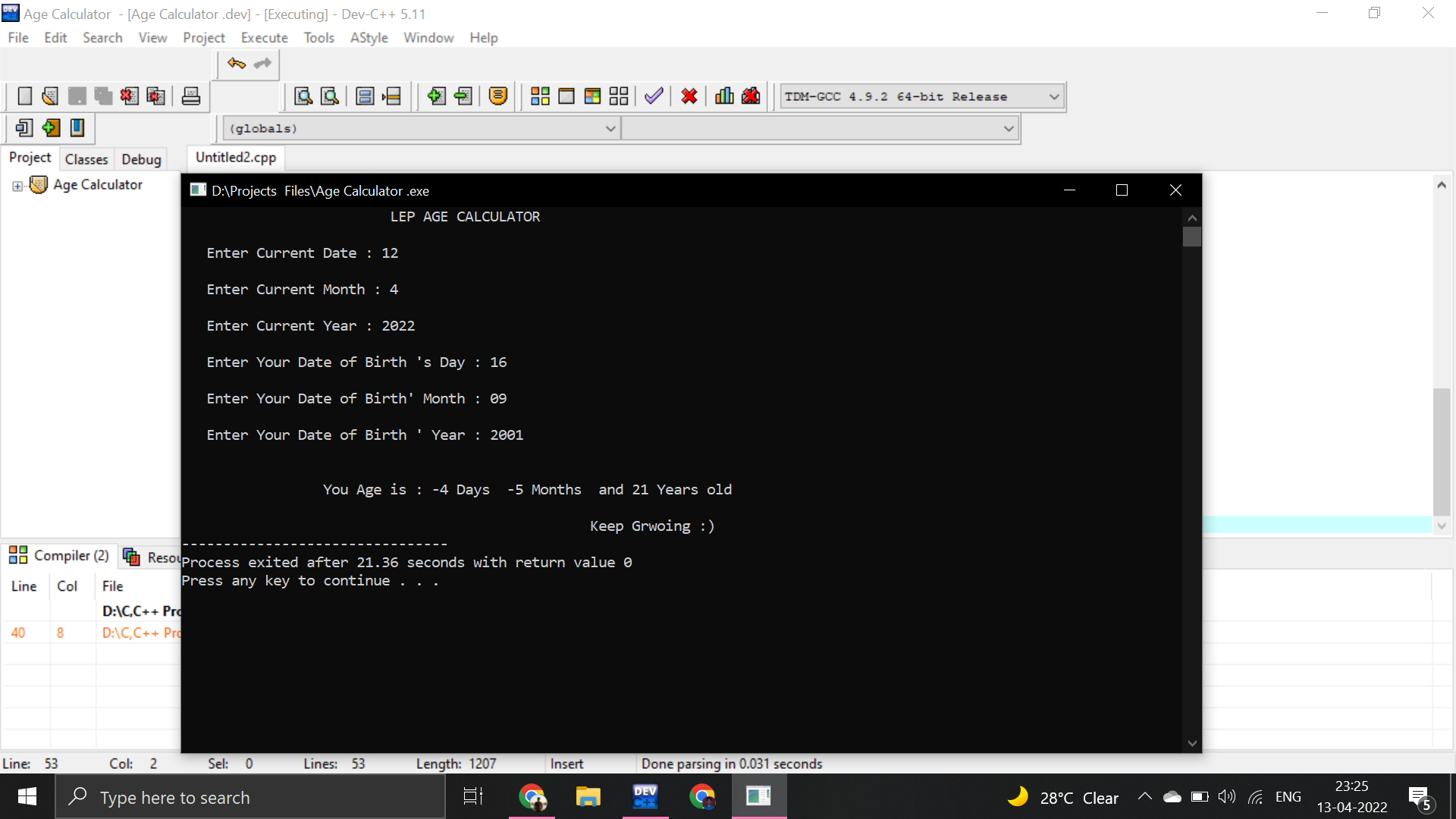Click the Undo arrow icon

tap(236, 64)
